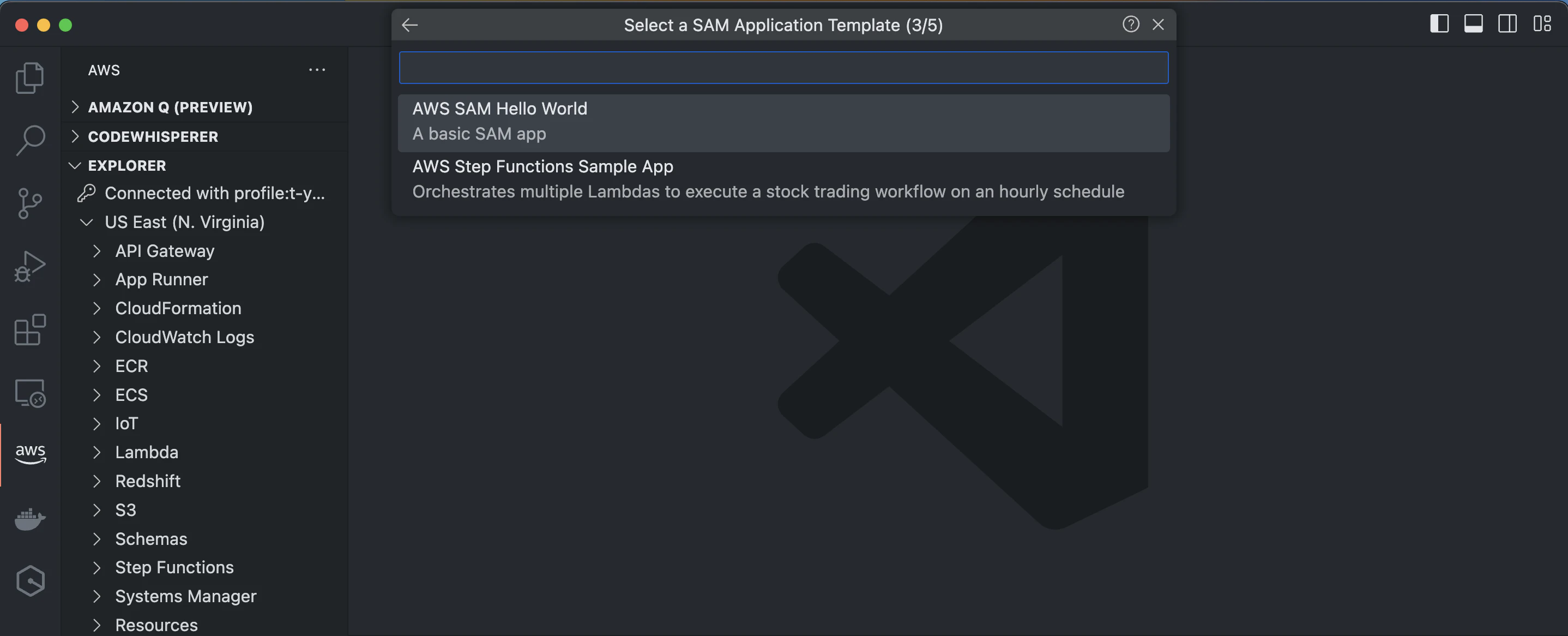Viewport: 1568px width, 636px height.
Task: Expand the Amazon Q (Preview) section
Action: click(75, 107)
